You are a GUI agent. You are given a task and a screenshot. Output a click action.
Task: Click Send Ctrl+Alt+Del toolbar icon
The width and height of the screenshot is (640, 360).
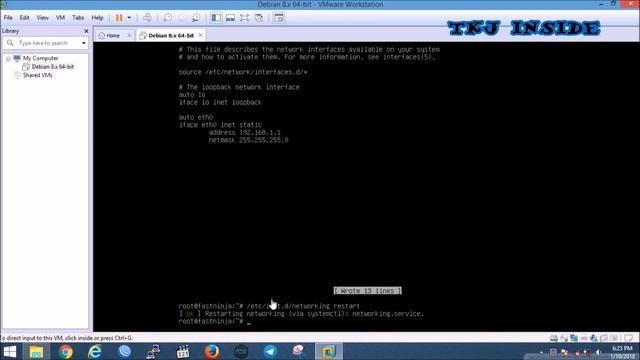tap(147, 18)
